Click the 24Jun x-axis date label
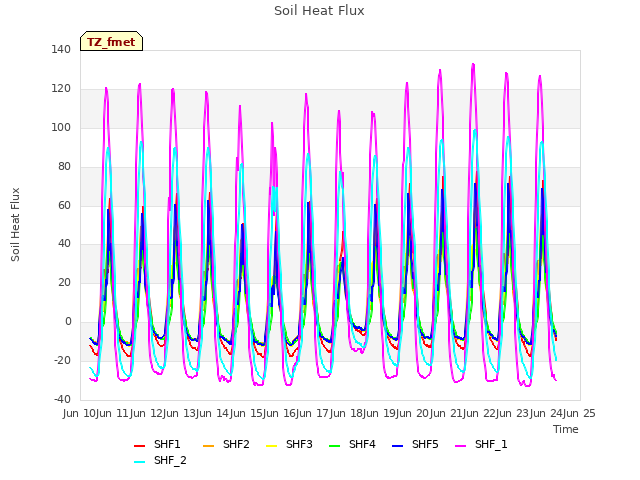640x480 pixels. click(x=564, y=413)
